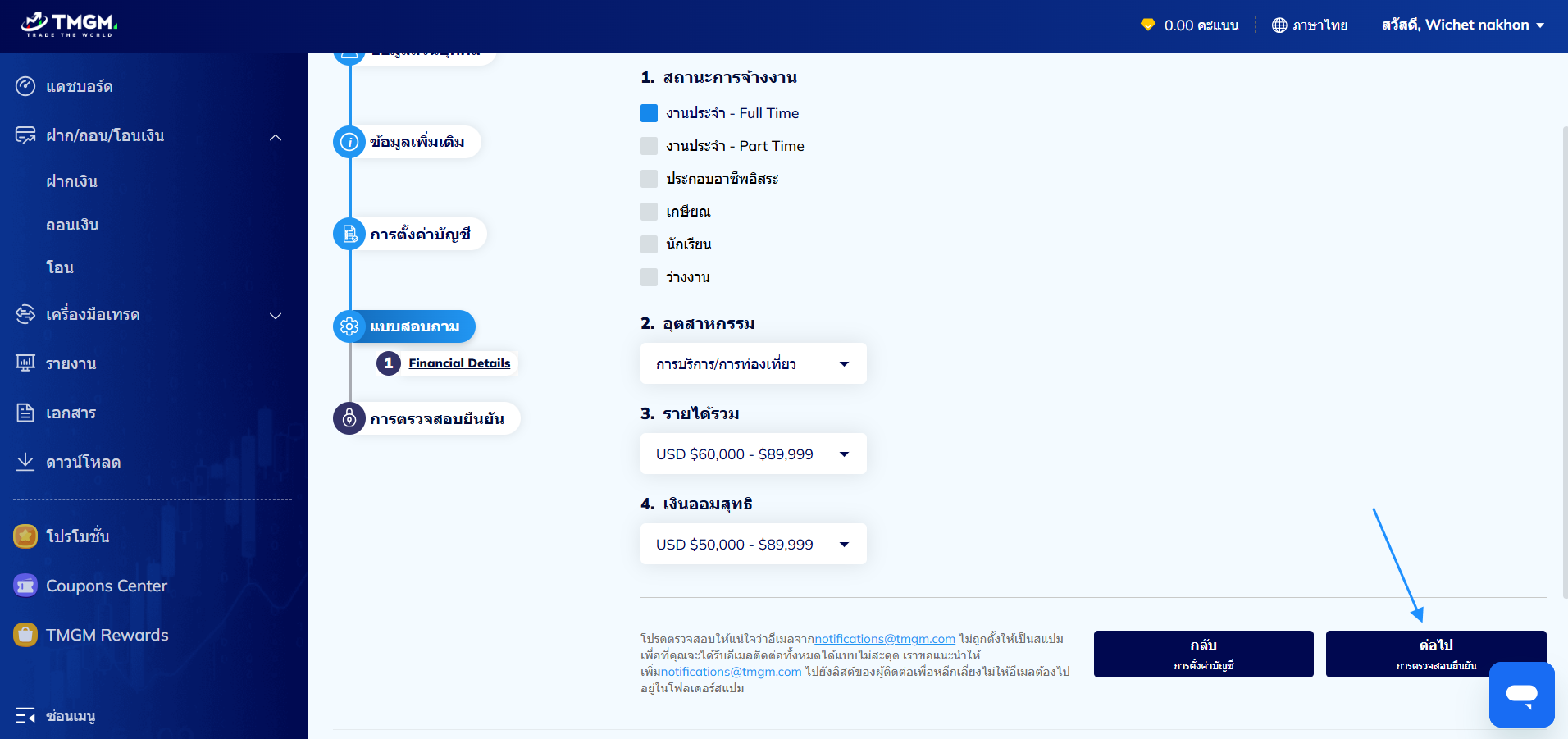1568x739 pixels.
Task: Open the อุตสาหกรรม industry dropdown
Action: [753, 363]
